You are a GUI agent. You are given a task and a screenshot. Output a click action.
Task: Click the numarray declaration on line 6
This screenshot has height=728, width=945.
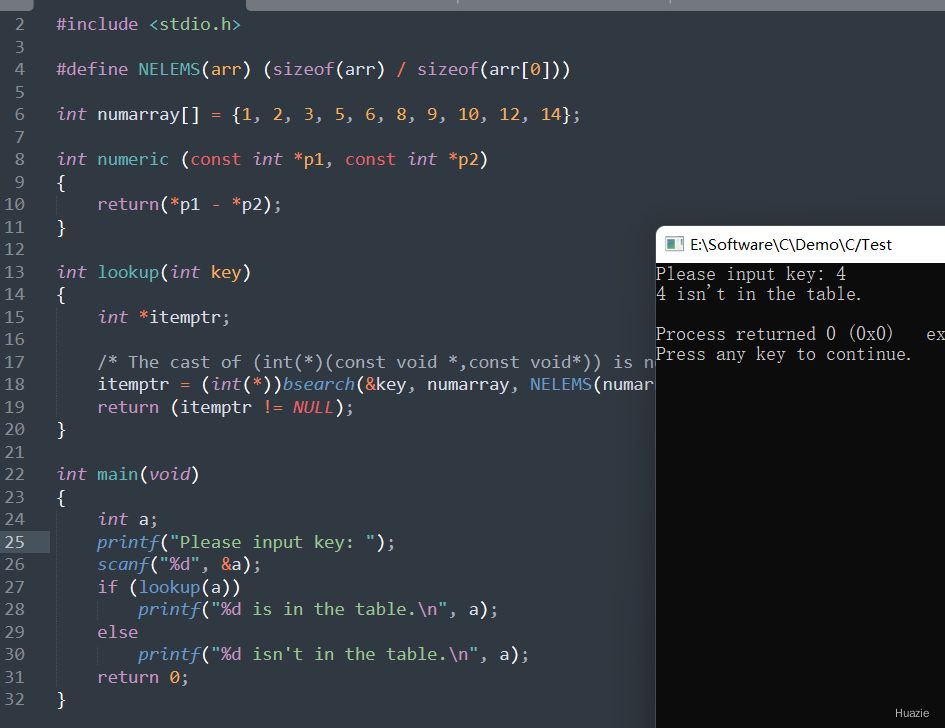[148, 115]
